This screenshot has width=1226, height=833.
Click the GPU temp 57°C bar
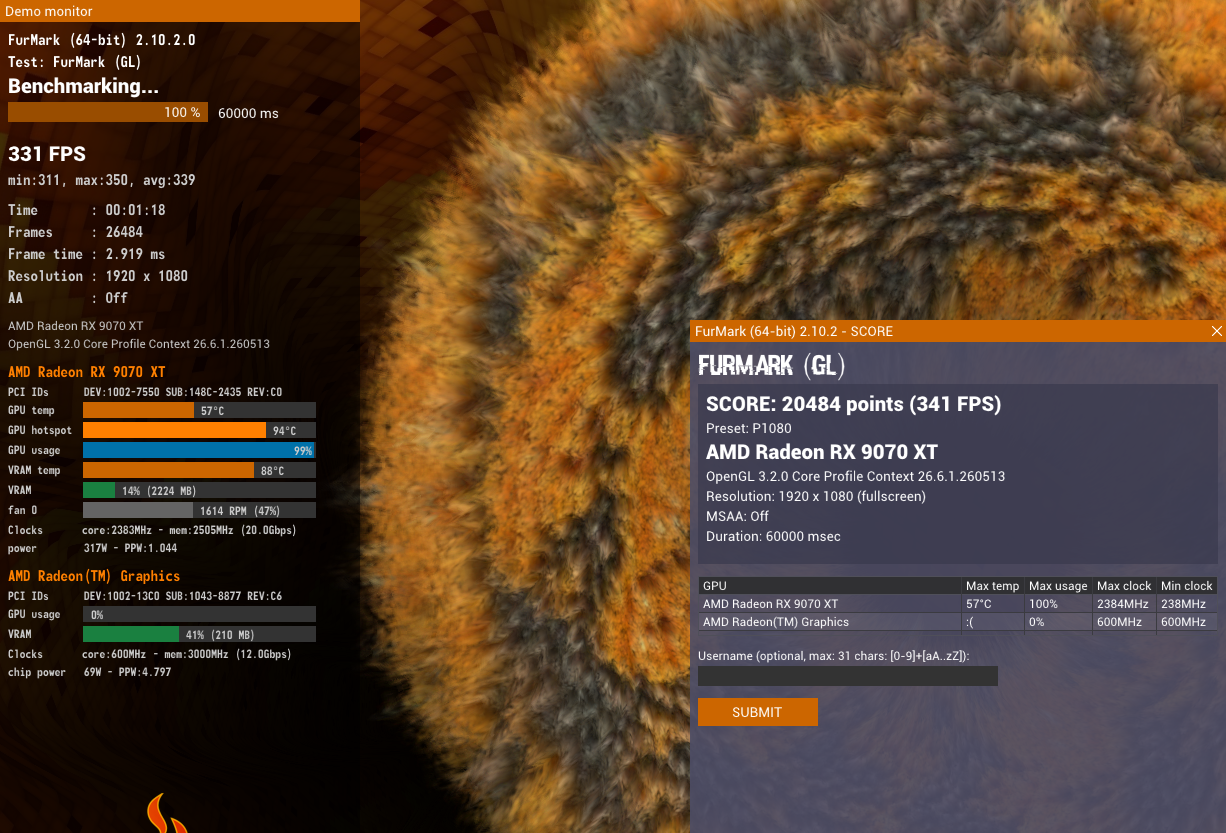coord(199,410)
